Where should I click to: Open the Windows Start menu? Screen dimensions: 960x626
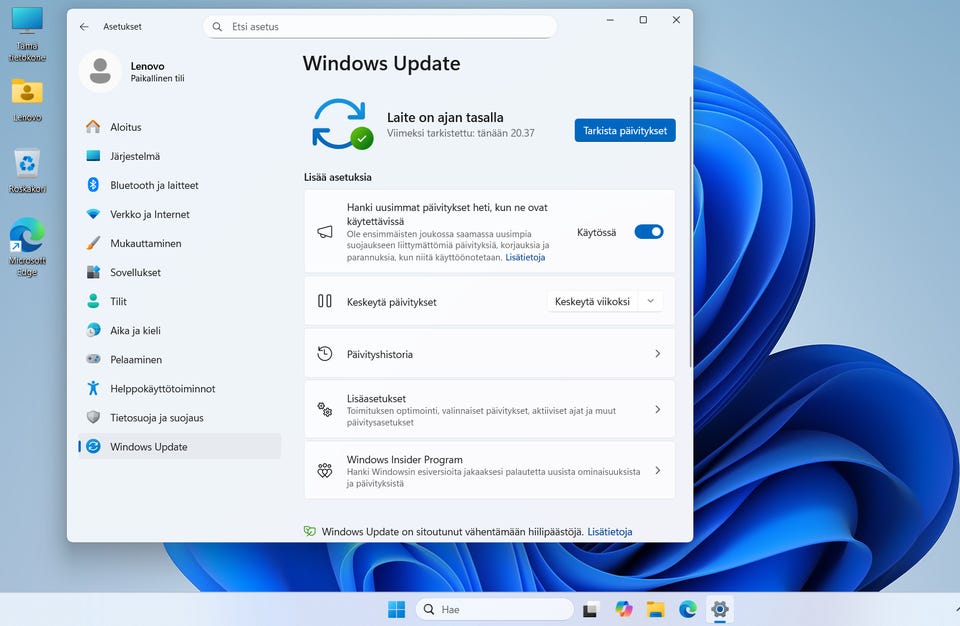coord(396,609)
